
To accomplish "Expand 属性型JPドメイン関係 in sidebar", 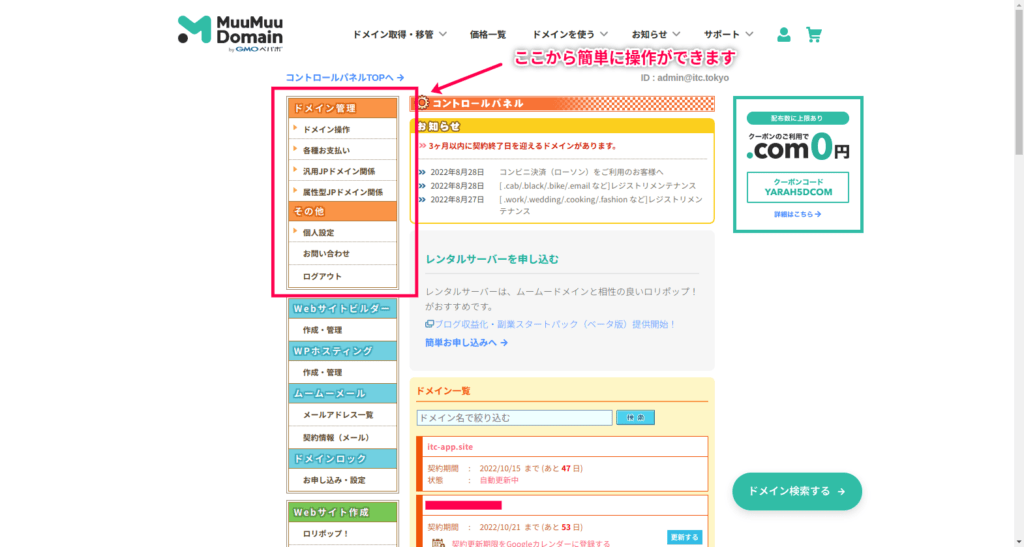I will click(x=343, y=192).
